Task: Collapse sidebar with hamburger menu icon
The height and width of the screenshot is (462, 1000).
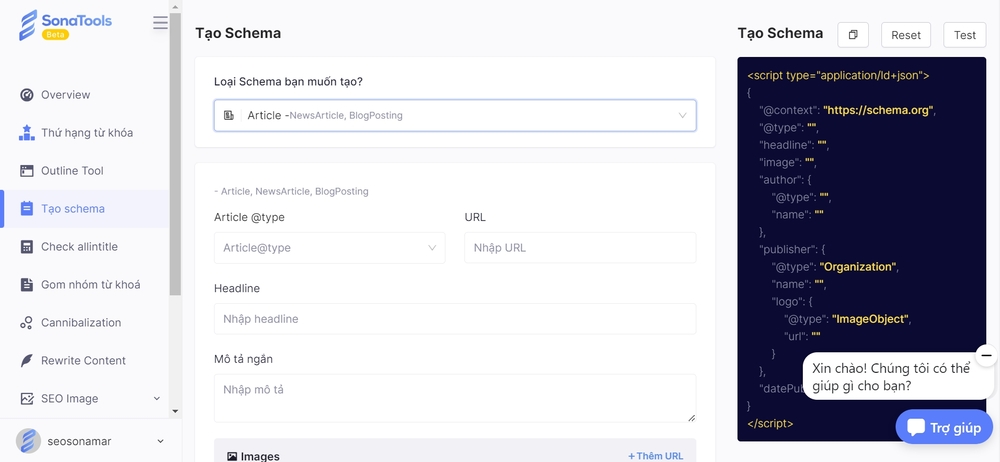Action: click(161, 23)
